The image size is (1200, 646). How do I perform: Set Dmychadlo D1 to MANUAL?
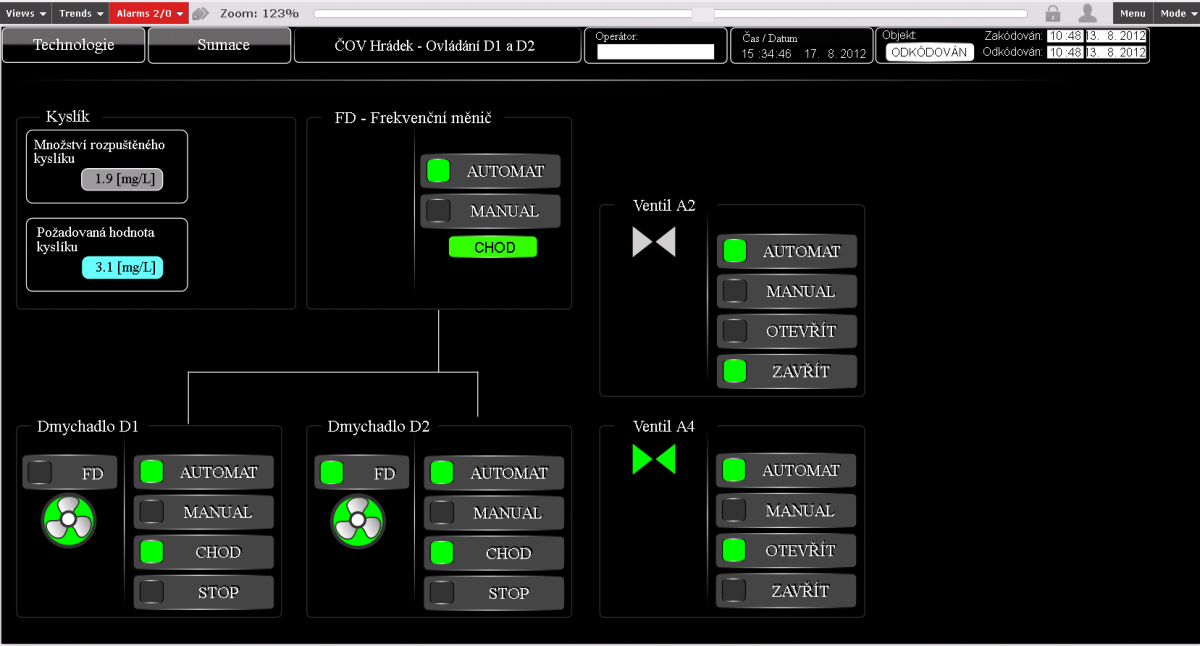tap(204, 512)
